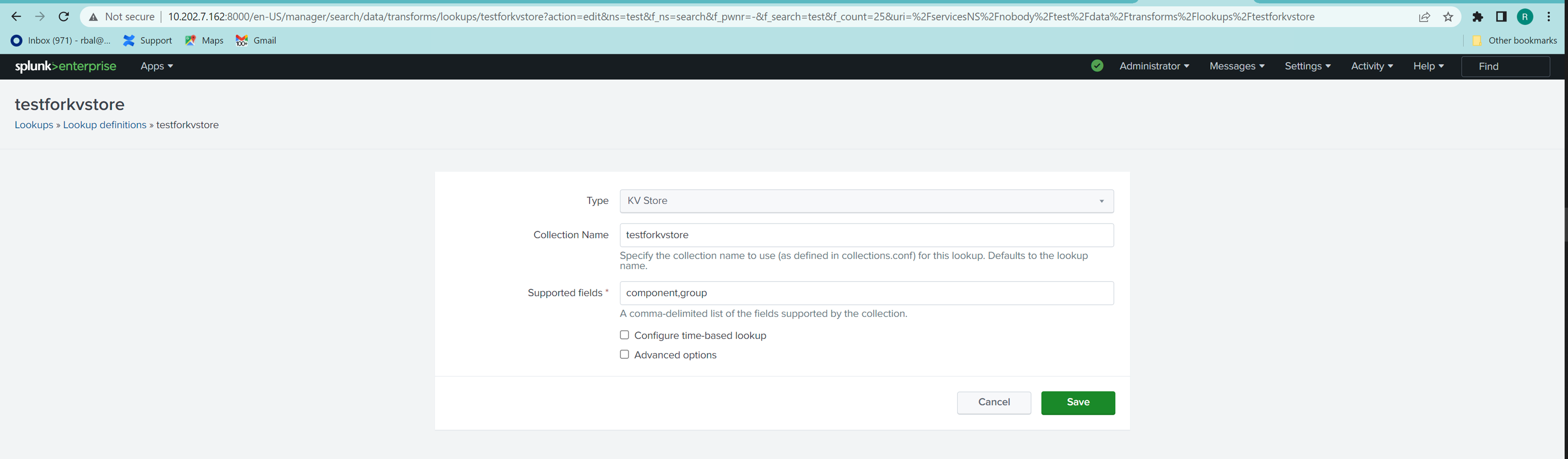Check the Advanced options checkbox
The height and width of the screenshot is (459, 1568).
(624, 353)
